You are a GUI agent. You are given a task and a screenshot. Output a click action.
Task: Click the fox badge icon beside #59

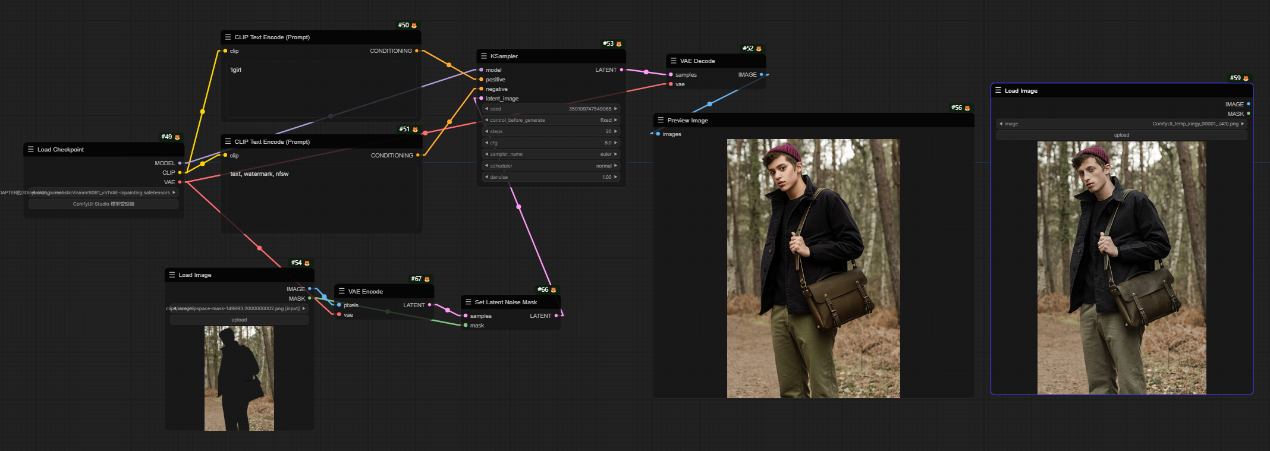point(1246,77)
